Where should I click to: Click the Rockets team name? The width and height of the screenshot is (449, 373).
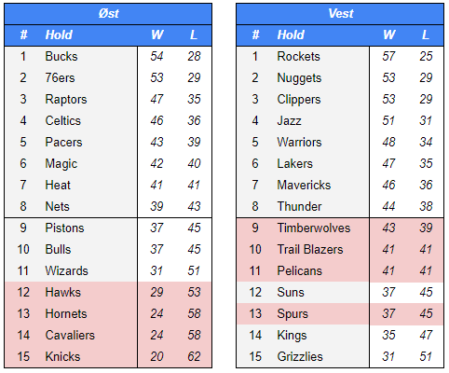298,56
